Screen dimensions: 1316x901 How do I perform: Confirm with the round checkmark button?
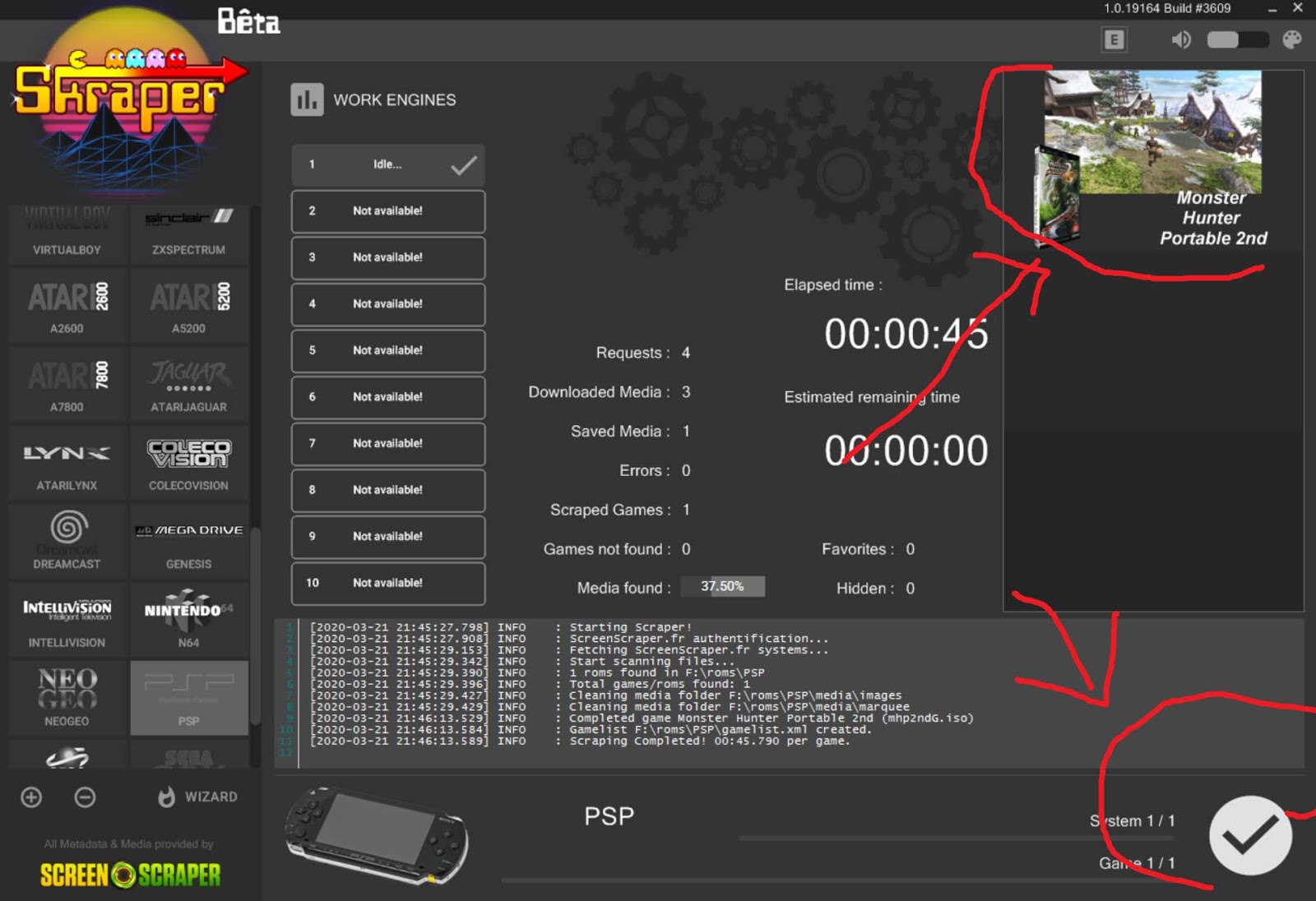coord(1250,835)
